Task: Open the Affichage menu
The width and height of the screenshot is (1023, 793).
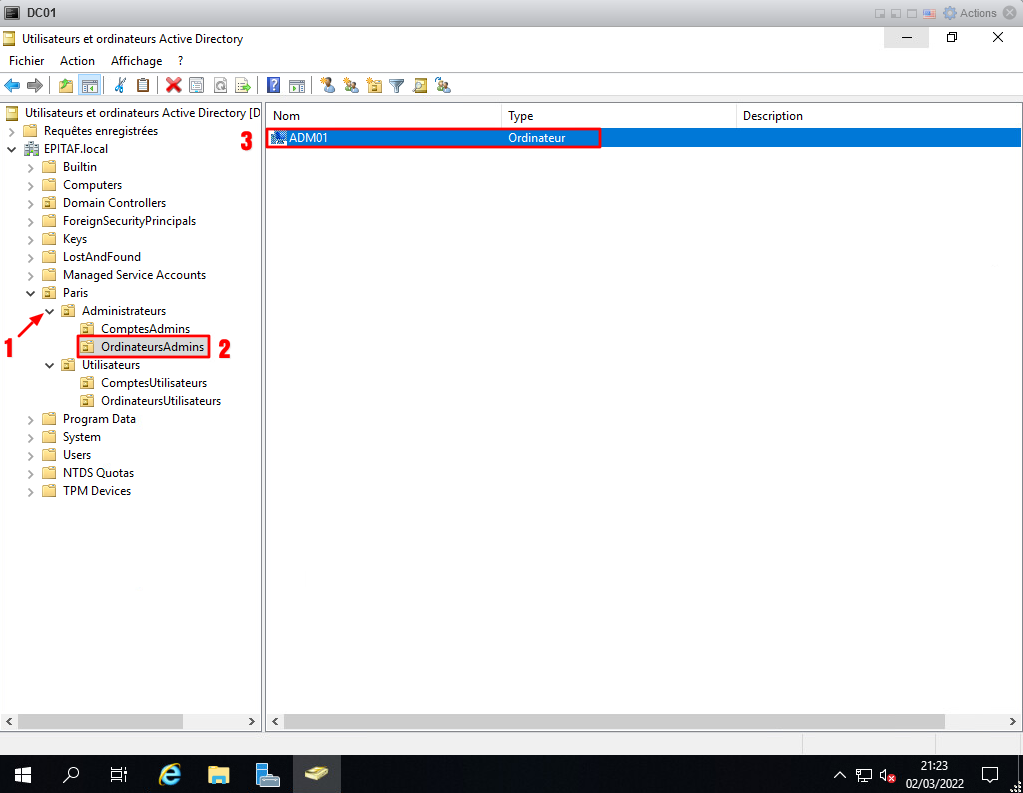Action: pos(136,61)
